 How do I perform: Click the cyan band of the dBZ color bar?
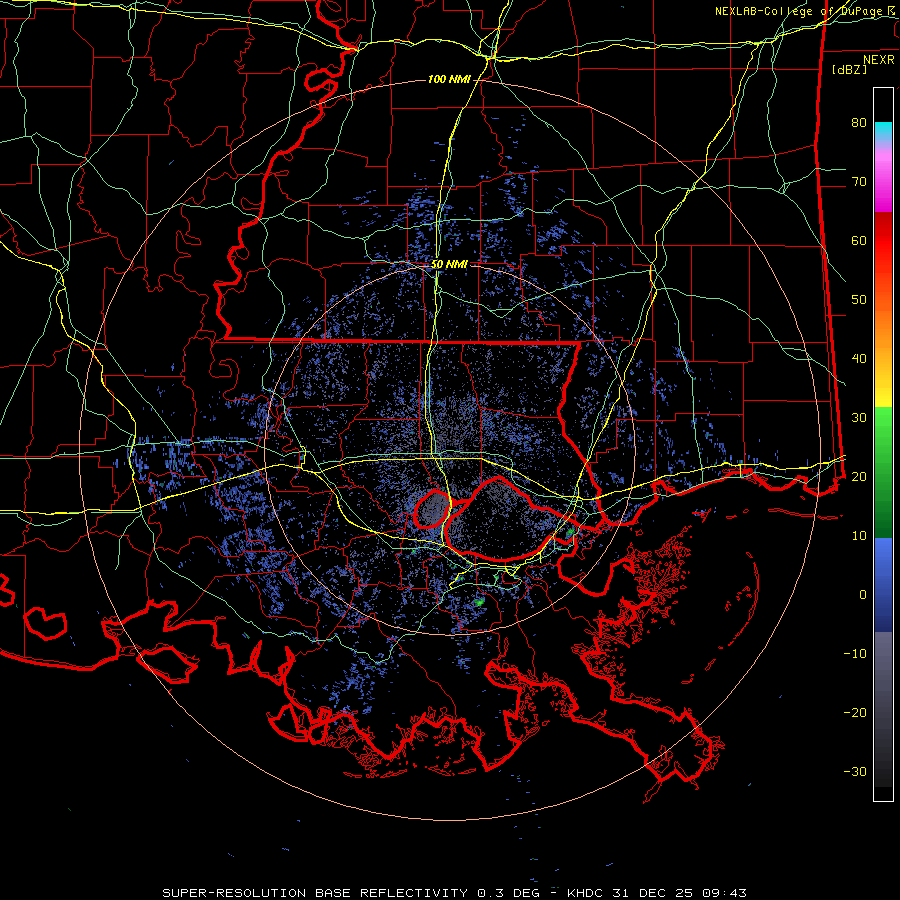883,132
